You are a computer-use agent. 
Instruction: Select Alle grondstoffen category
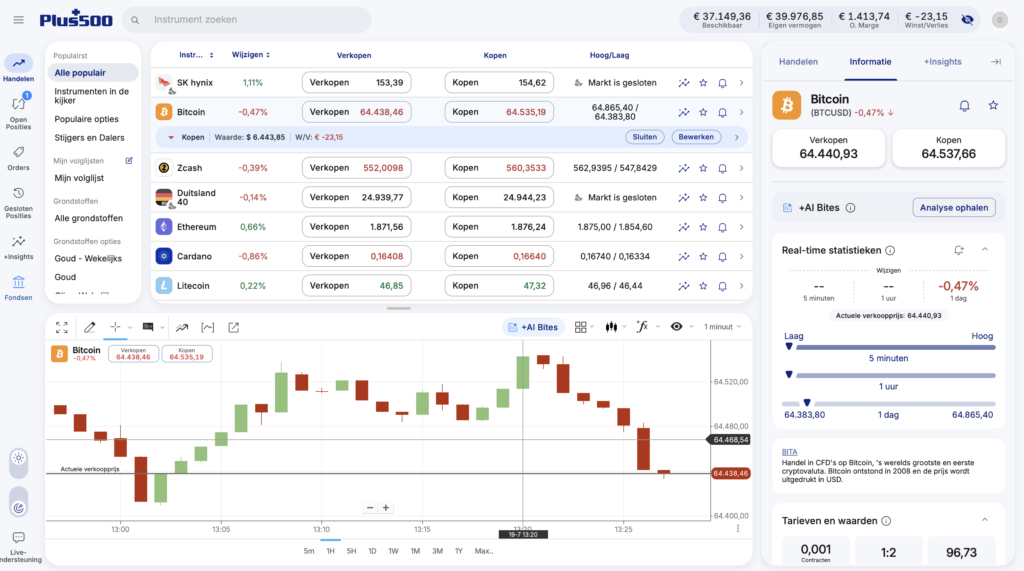(88, 218)
